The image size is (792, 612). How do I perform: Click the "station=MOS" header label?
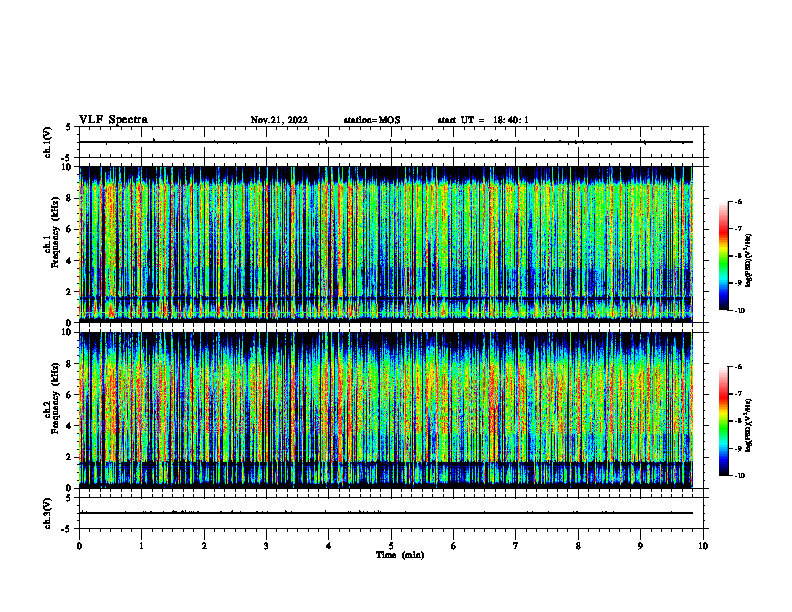pyautogui.click(x=372, y=120)
